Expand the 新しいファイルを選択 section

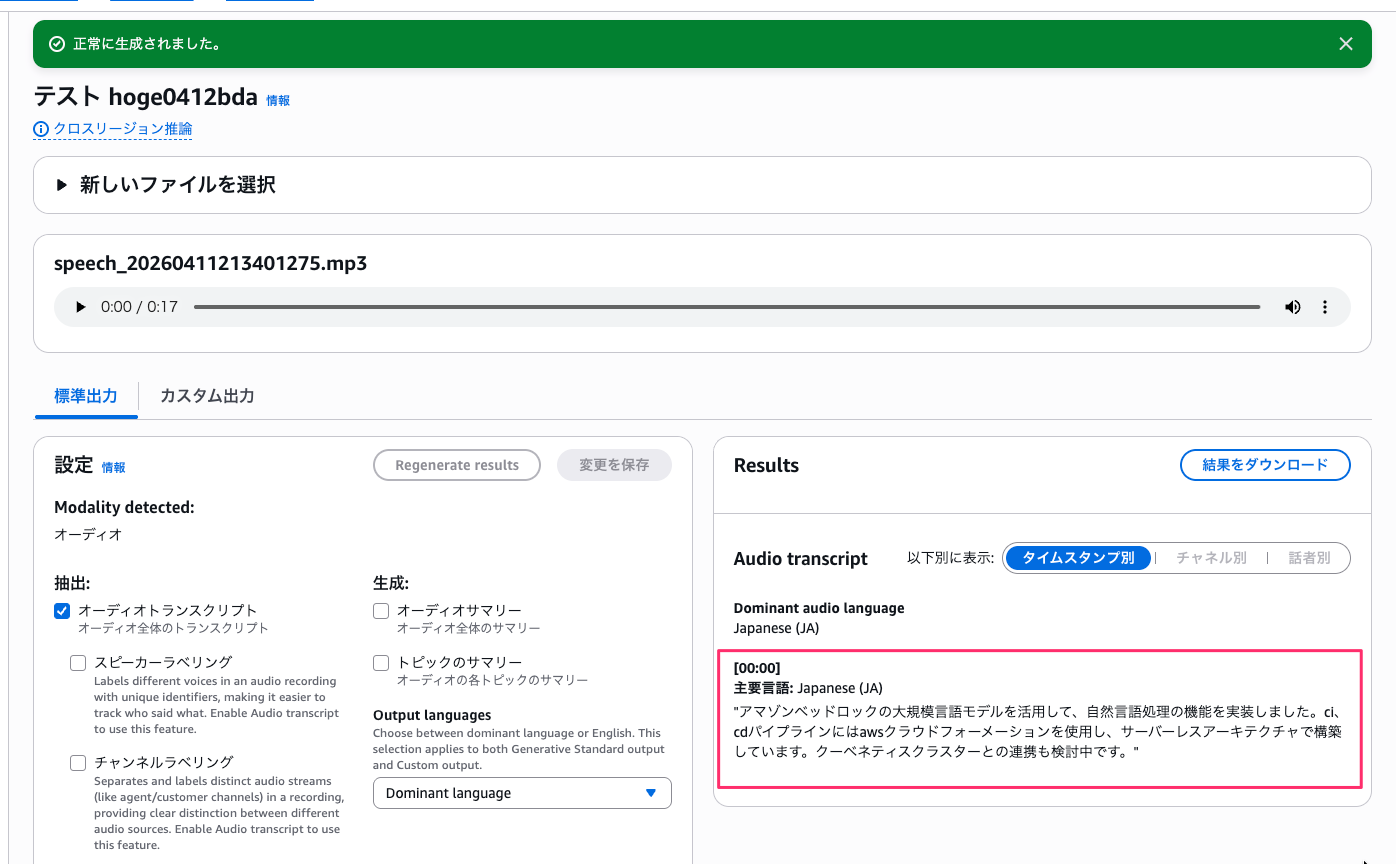click(62, 185)
